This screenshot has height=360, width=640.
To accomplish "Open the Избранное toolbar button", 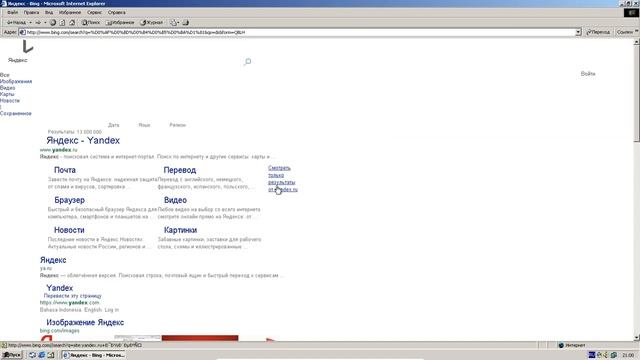I will point(120,22).
